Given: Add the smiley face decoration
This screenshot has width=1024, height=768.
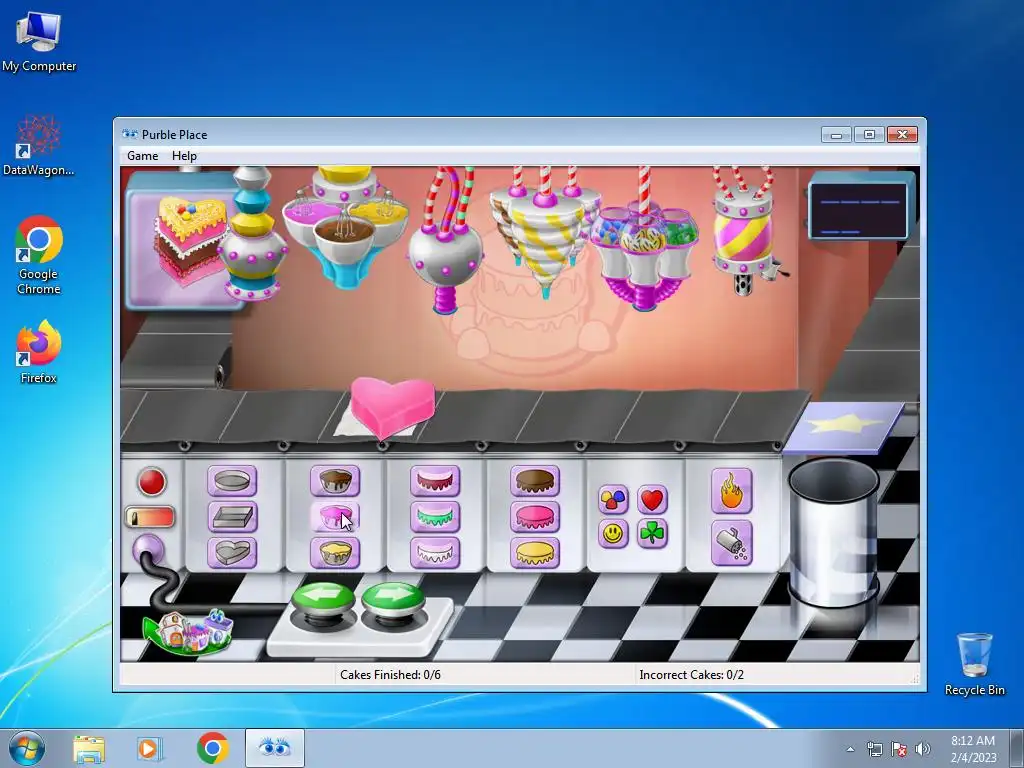Looking at the screenshot, I should point(613,534).
